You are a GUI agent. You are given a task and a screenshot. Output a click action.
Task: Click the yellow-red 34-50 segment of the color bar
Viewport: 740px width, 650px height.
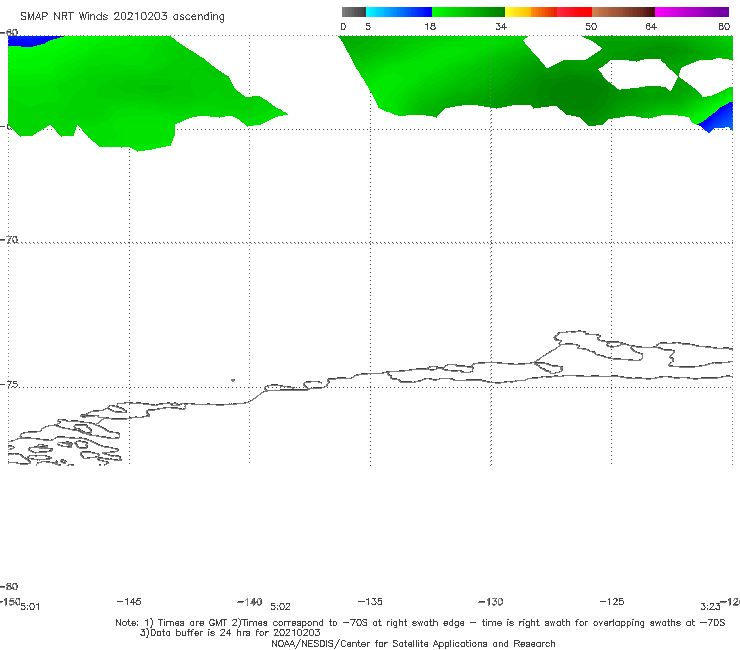coord(548,12)
